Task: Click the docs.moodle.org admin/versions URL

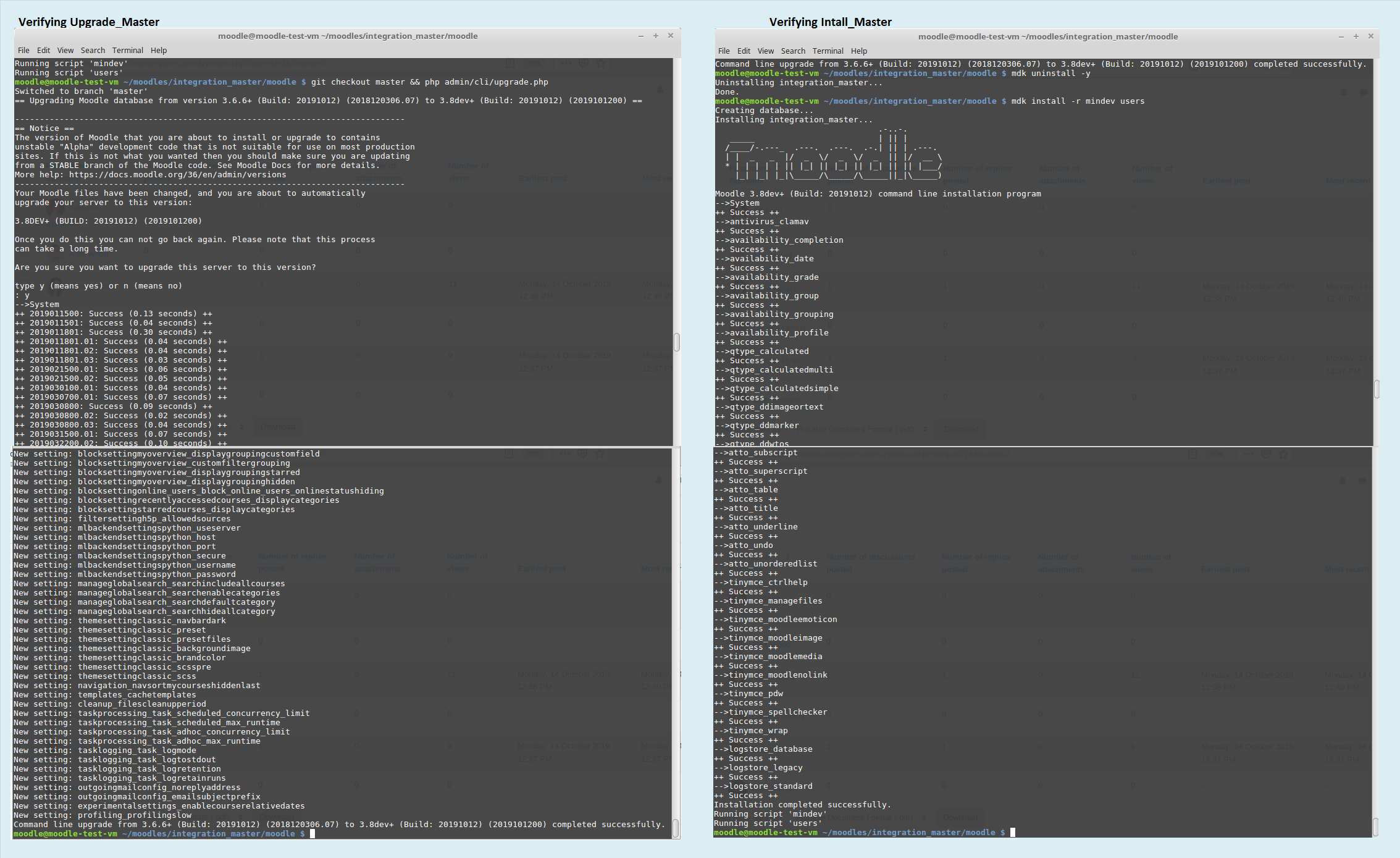Action: coord(178,175)
